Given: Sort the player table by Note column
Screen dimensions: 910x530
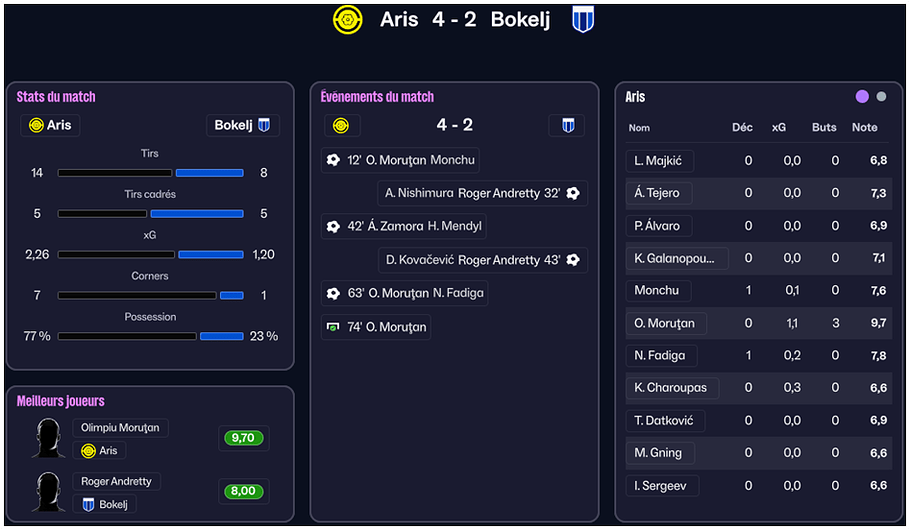Looking at the screenshot, I should 864,128.
